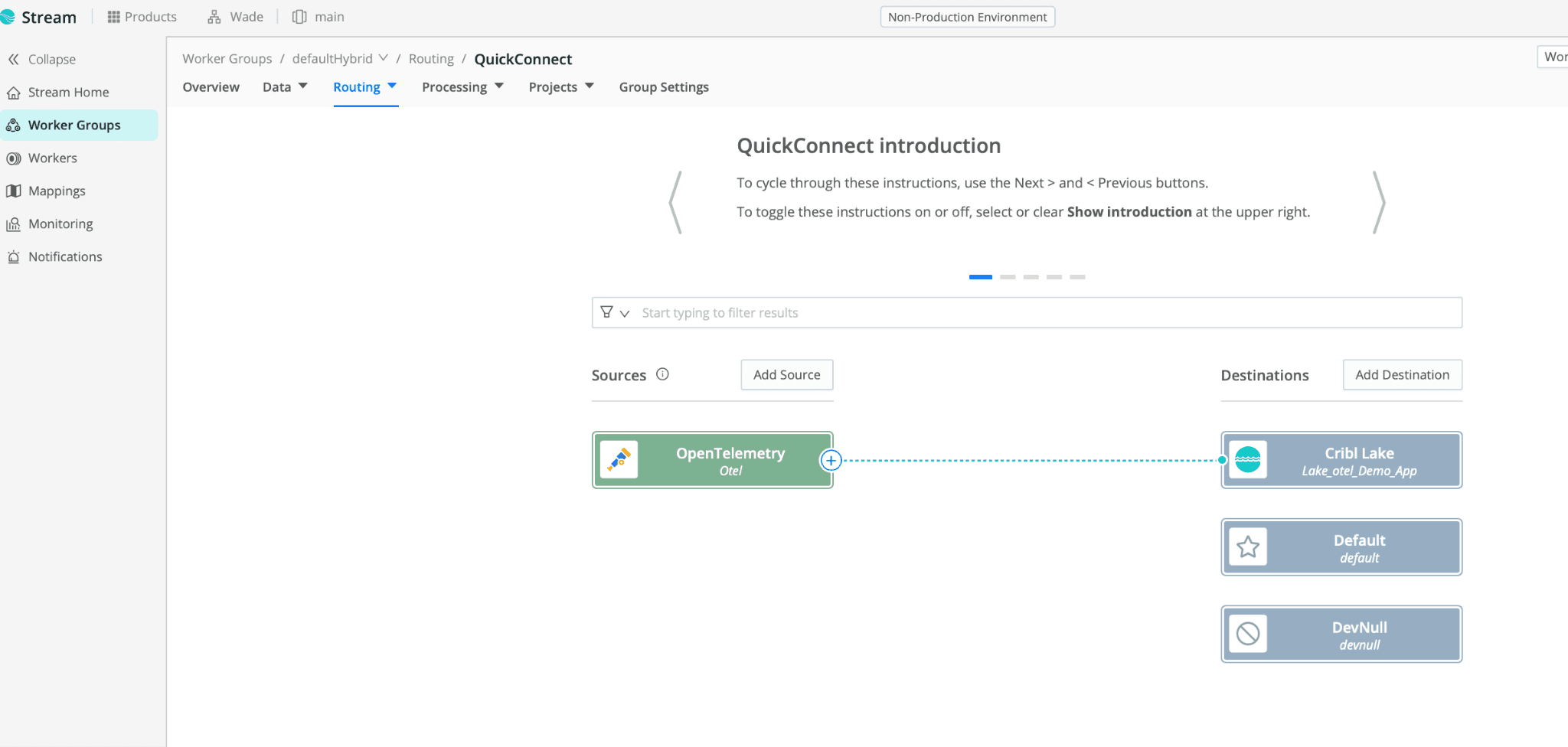Go to next introduction slide
1568x747 pixels.
pos(1379,202)
